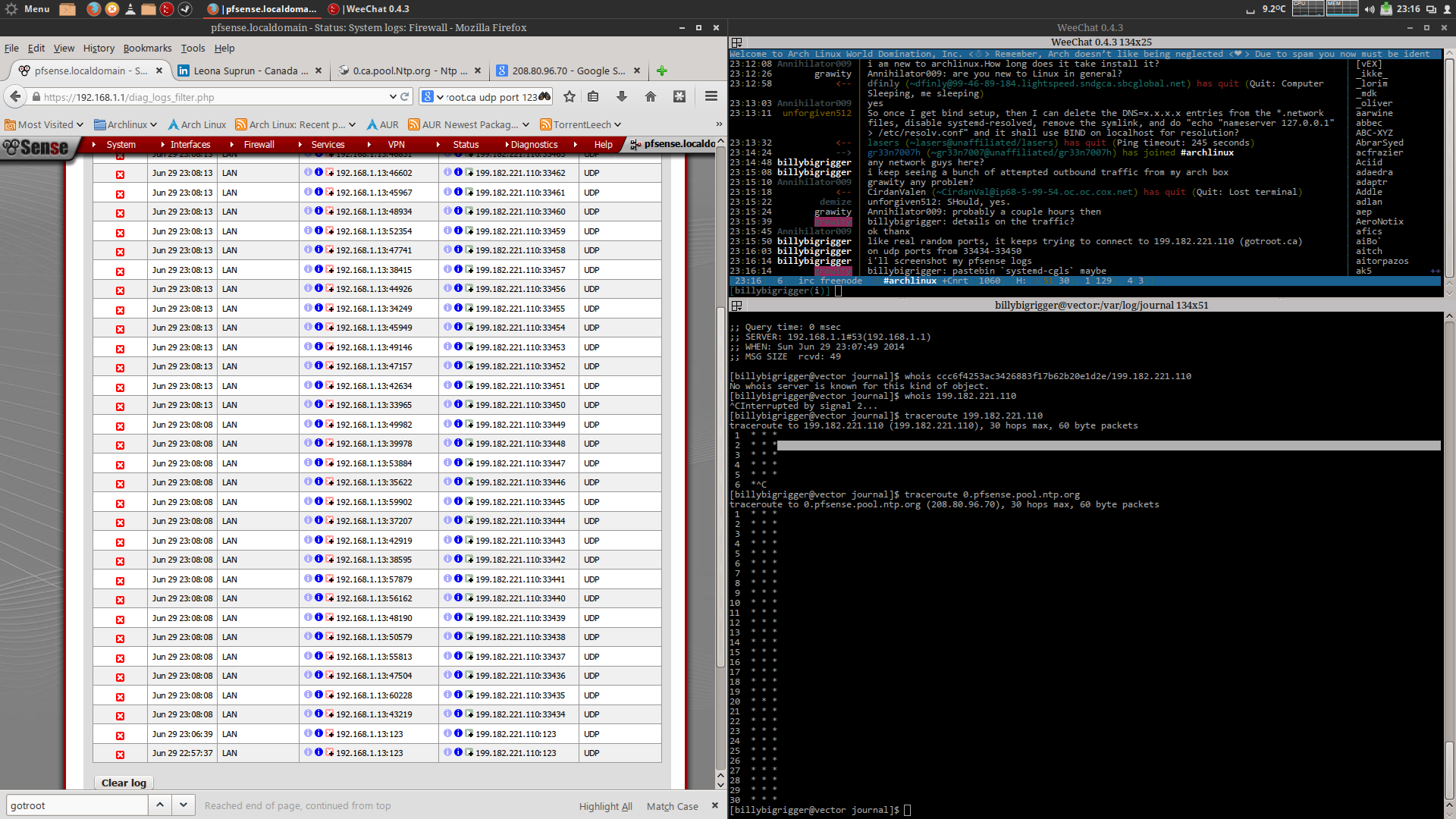The image size is (1456, 819).
Task: Click the pass-rule icon next to 199.182.221.110:33458
Action: tap(469, 249)
